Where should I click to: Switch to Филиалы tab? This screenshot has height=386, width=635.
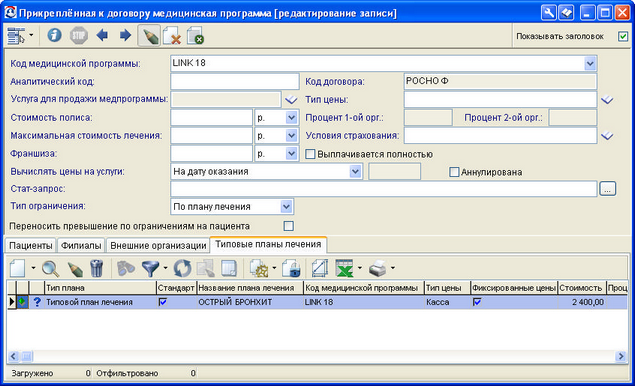81,245
